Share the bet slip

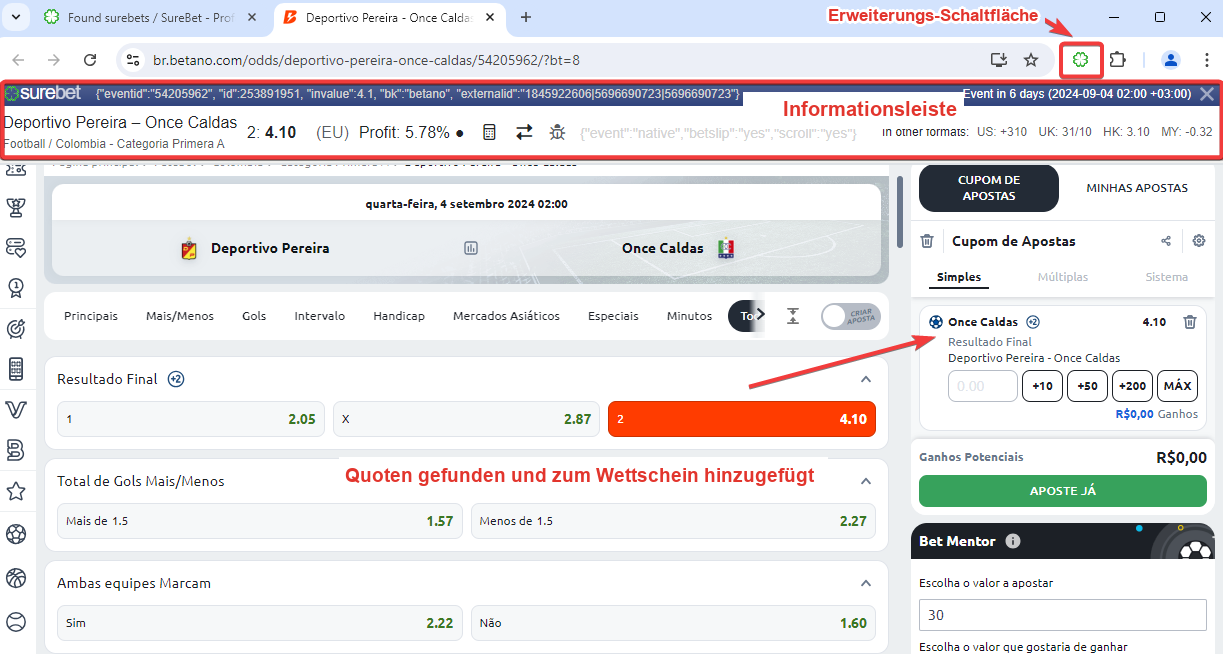[x=1166, y=241]
